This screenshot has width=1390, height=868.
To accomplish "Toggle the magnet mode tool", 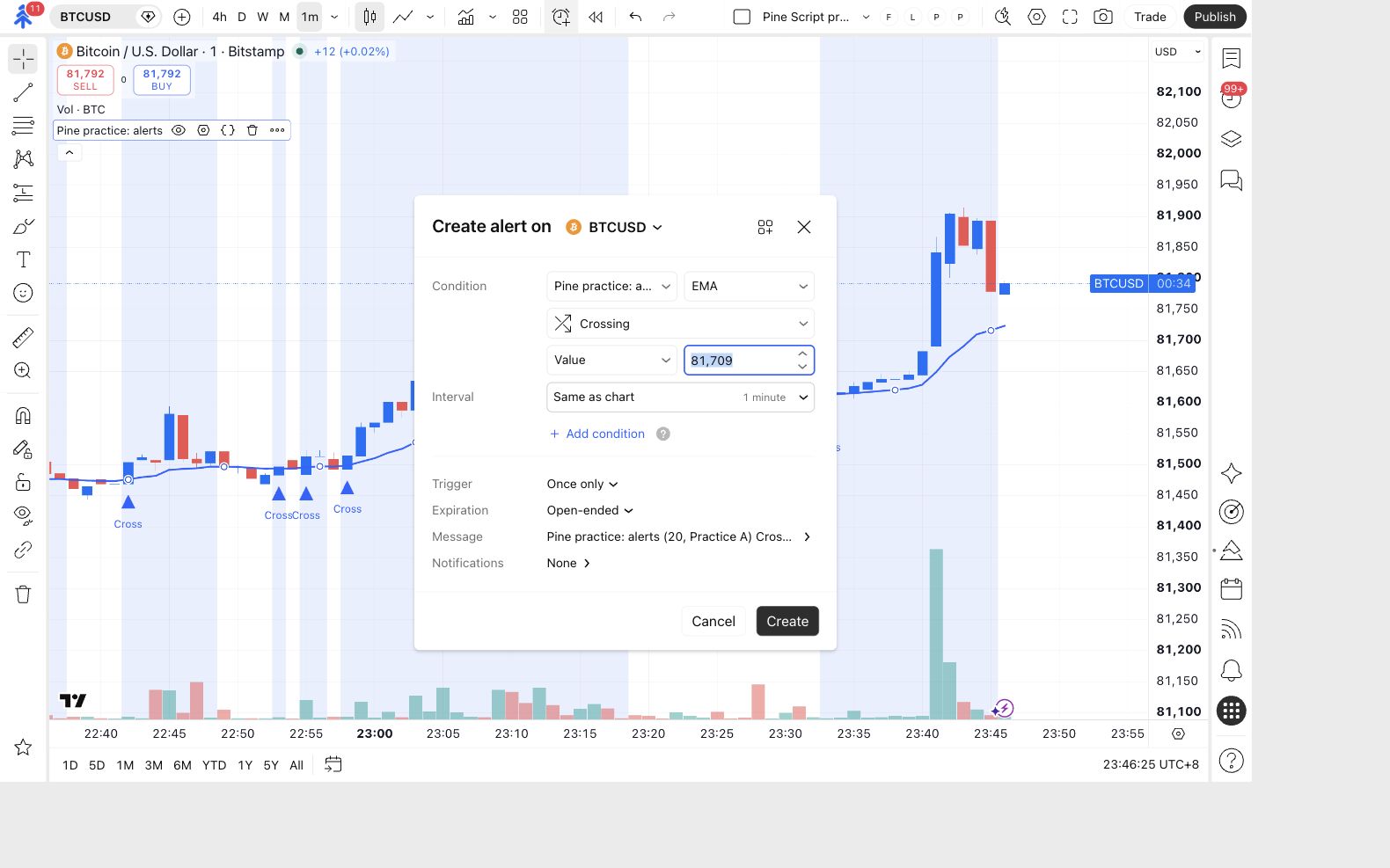I will (x=23, y=415).
